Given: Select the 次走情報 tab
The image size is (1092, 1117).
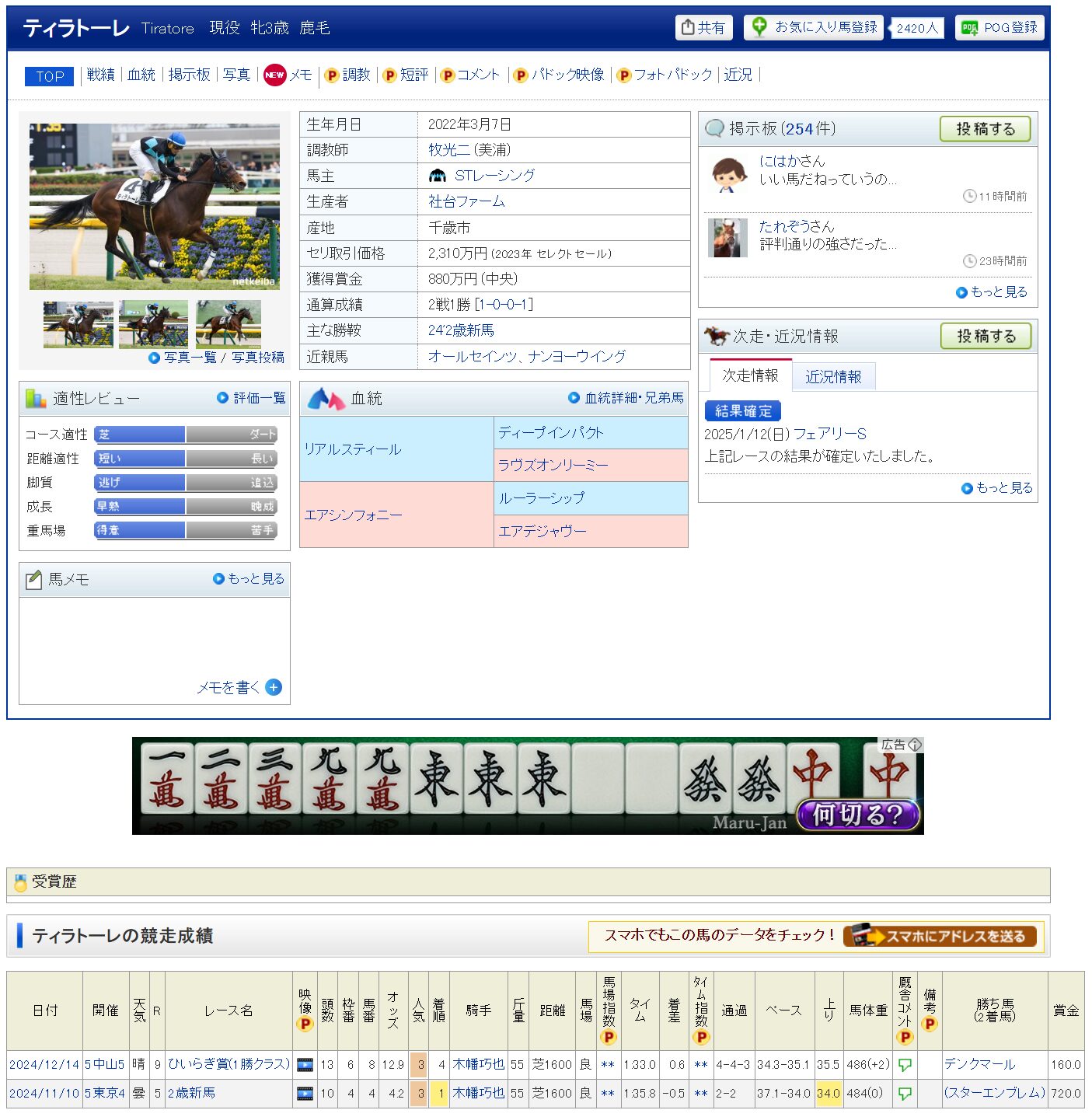Looking at the screenshot, I should [750, 375].
